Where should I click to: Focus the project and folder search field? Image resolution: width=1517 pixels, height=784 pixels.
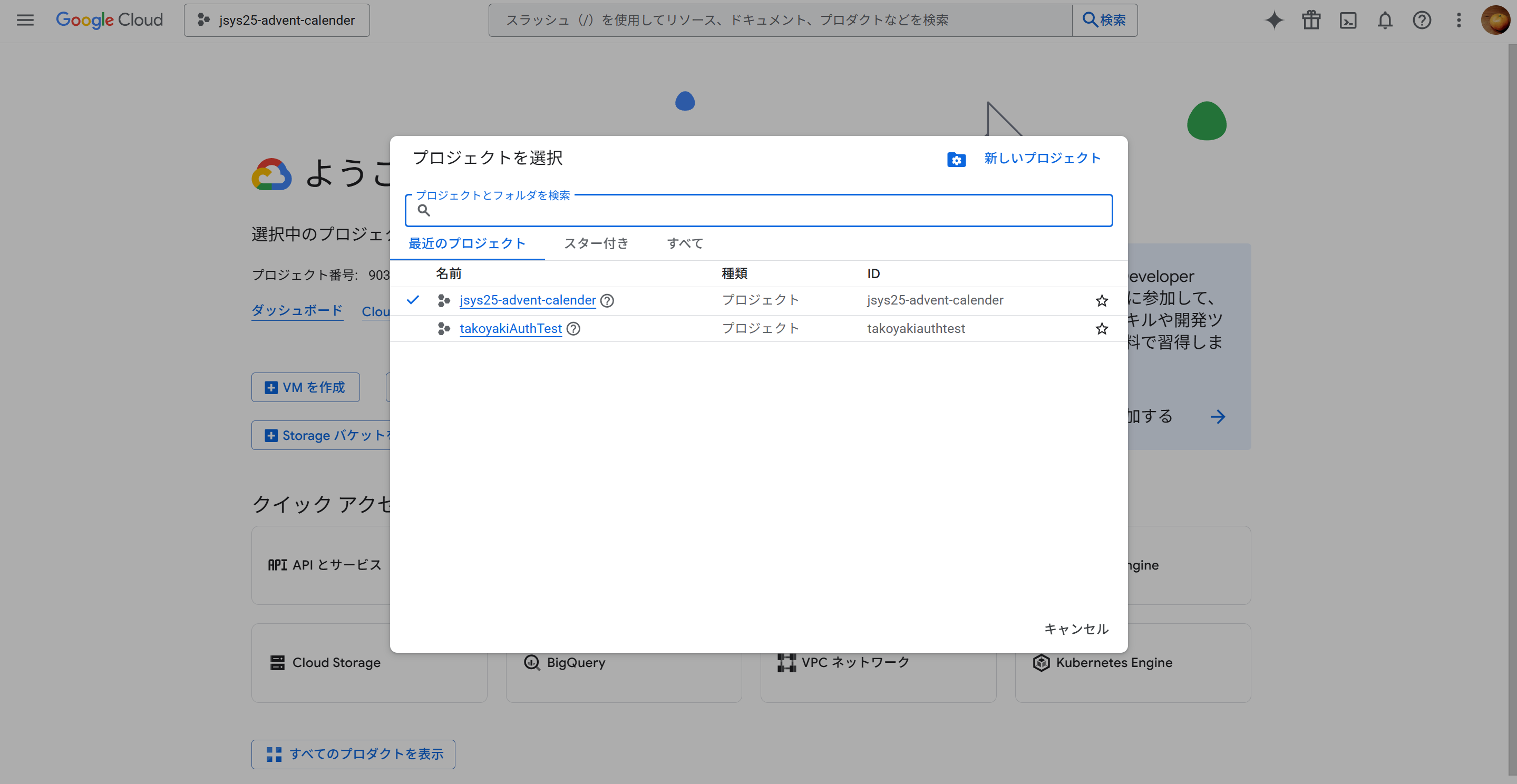click(x=765, y=211)
